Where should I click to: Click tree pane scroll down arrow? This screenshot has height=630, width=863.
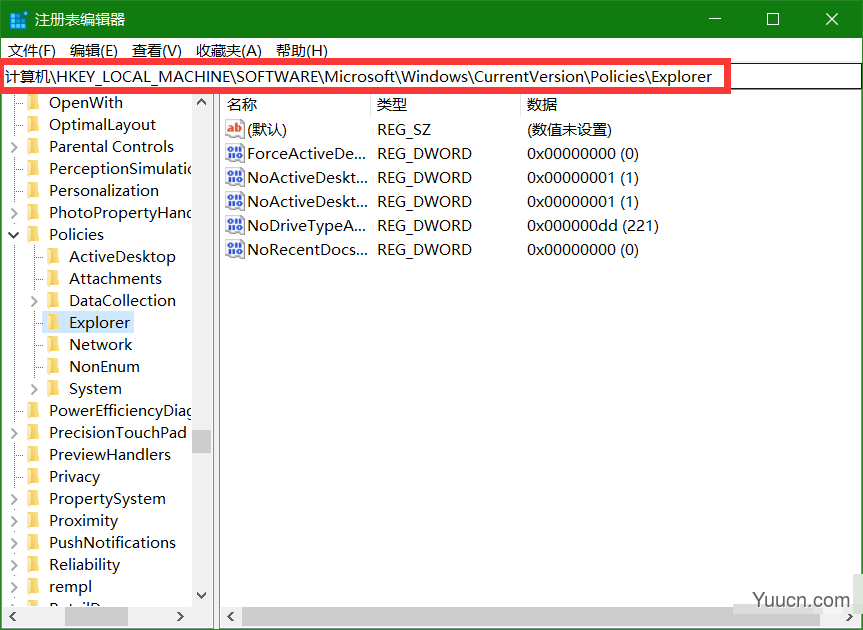pos(201,595)
